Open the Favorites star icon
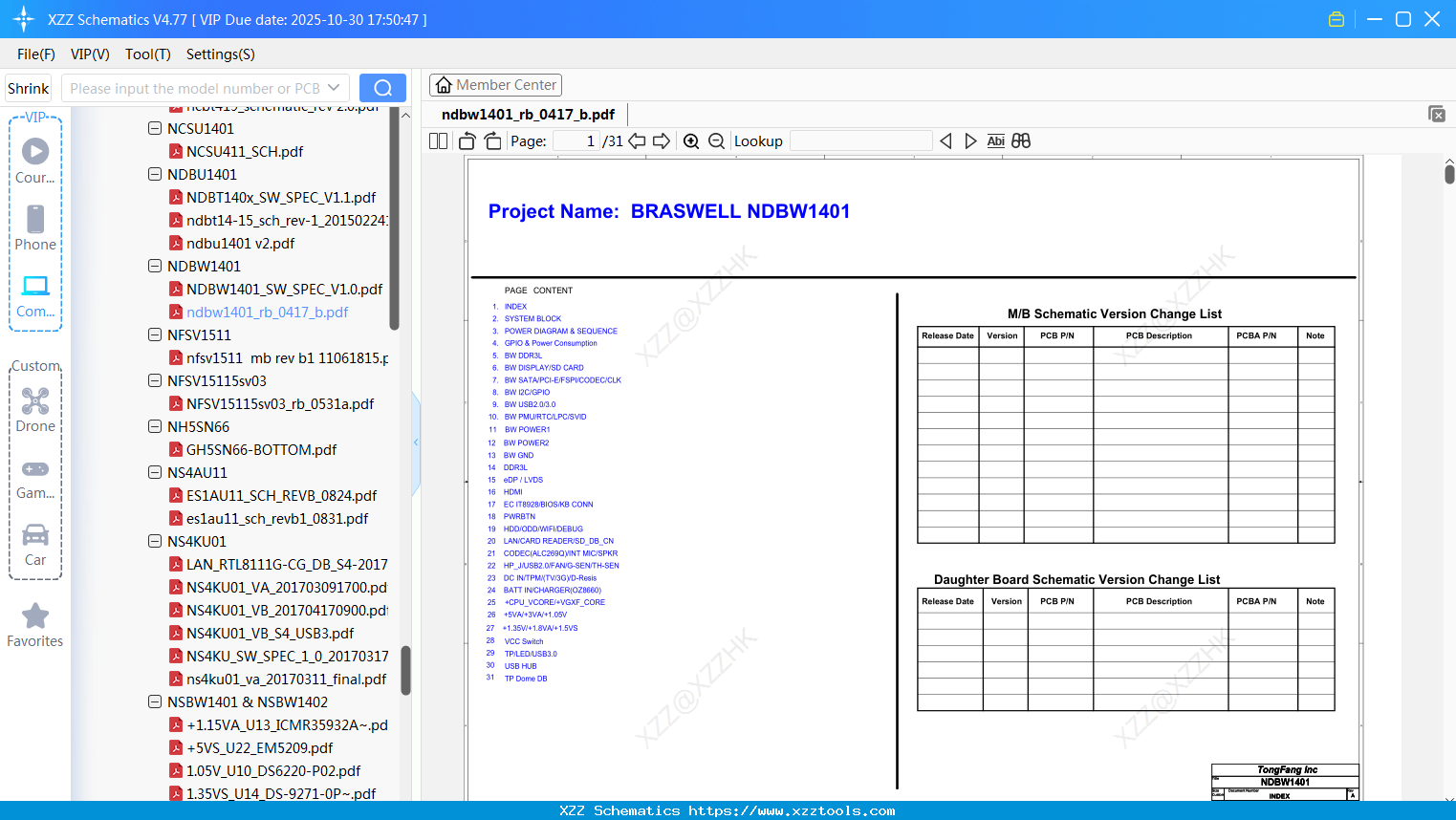This screenshot has height=820, width=1456. [35, 625]
